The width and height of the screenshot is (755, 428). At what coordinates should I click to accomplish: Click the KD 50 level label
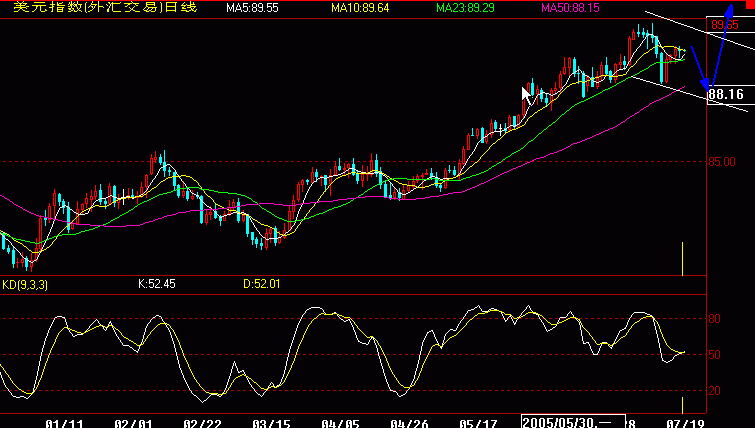[715, 355]
